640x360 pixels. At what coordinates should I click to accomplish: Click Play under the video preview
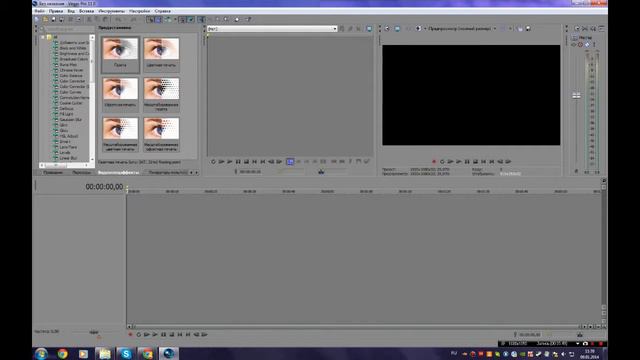[x=459, y=162]
